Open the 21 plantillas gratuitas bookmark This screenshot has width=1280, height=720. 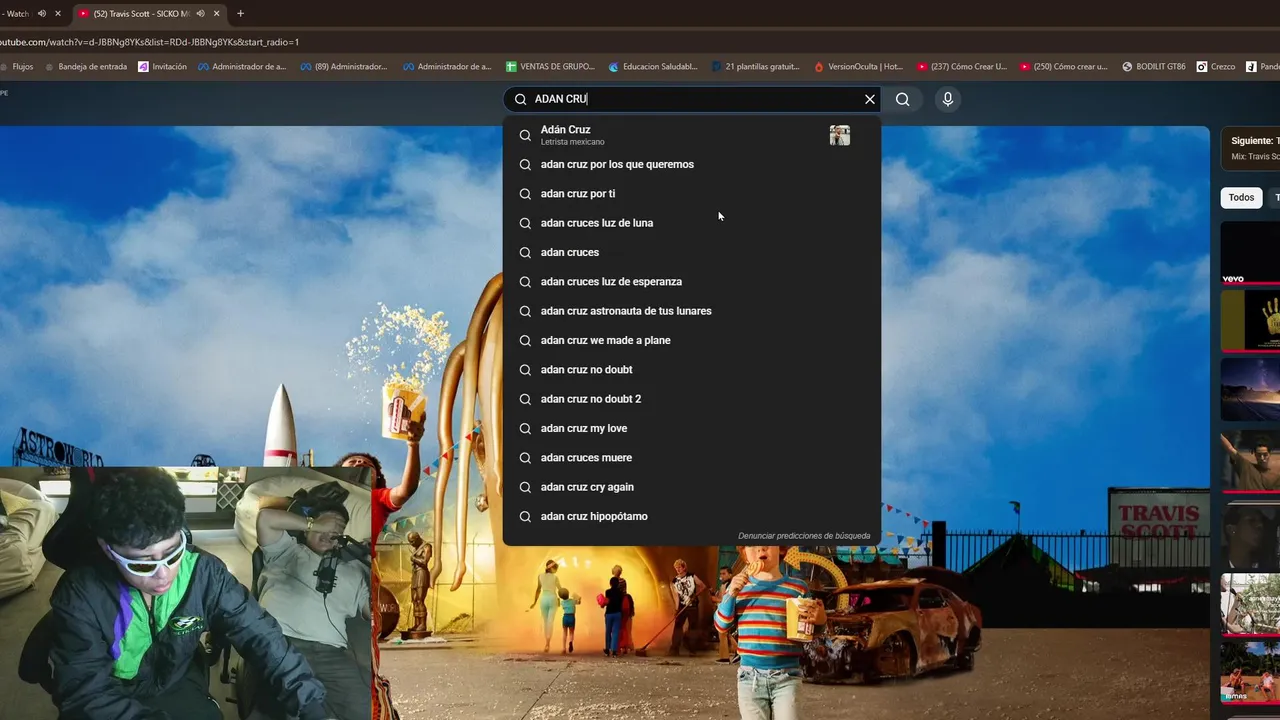coord(756,67)
